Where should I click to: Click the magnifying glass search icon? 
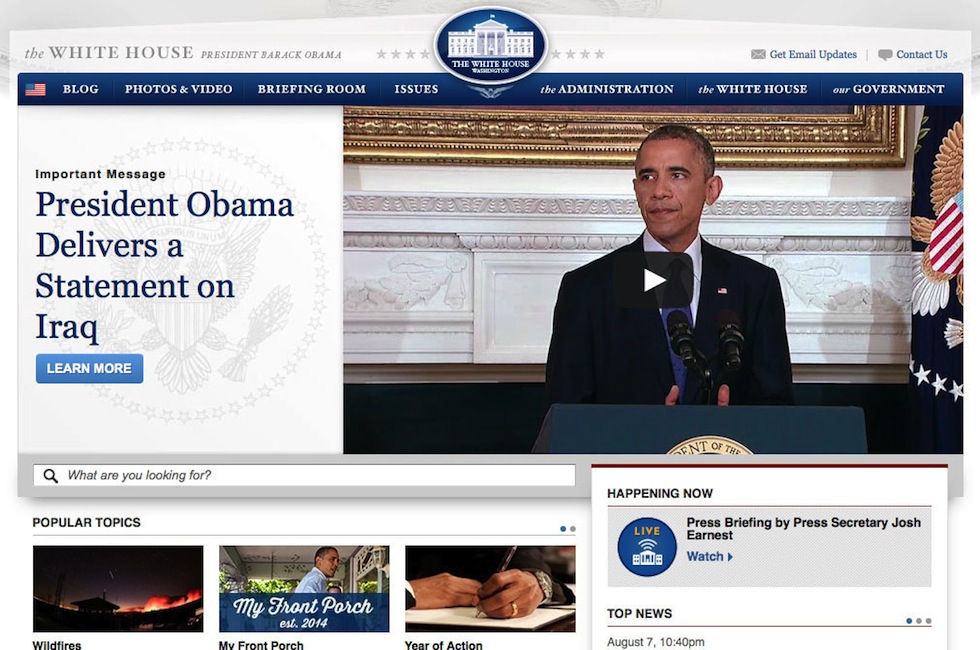(x=51, y=476)
